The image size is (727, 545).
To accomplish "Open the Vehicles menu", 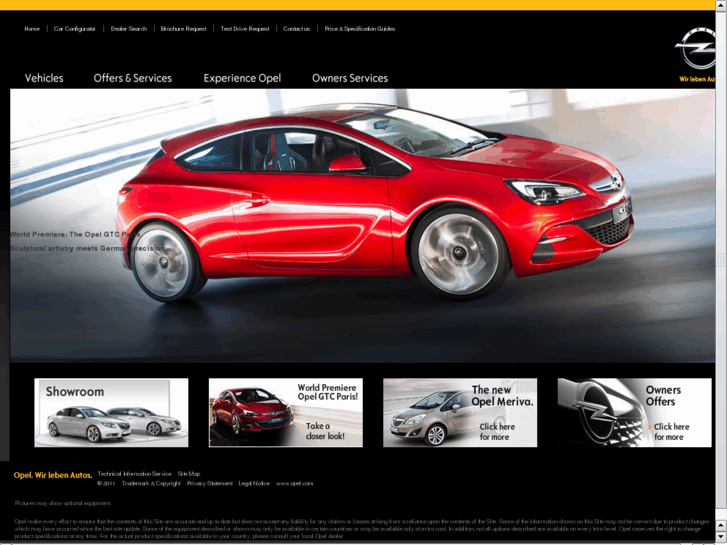I will click(x=44, y=78).
